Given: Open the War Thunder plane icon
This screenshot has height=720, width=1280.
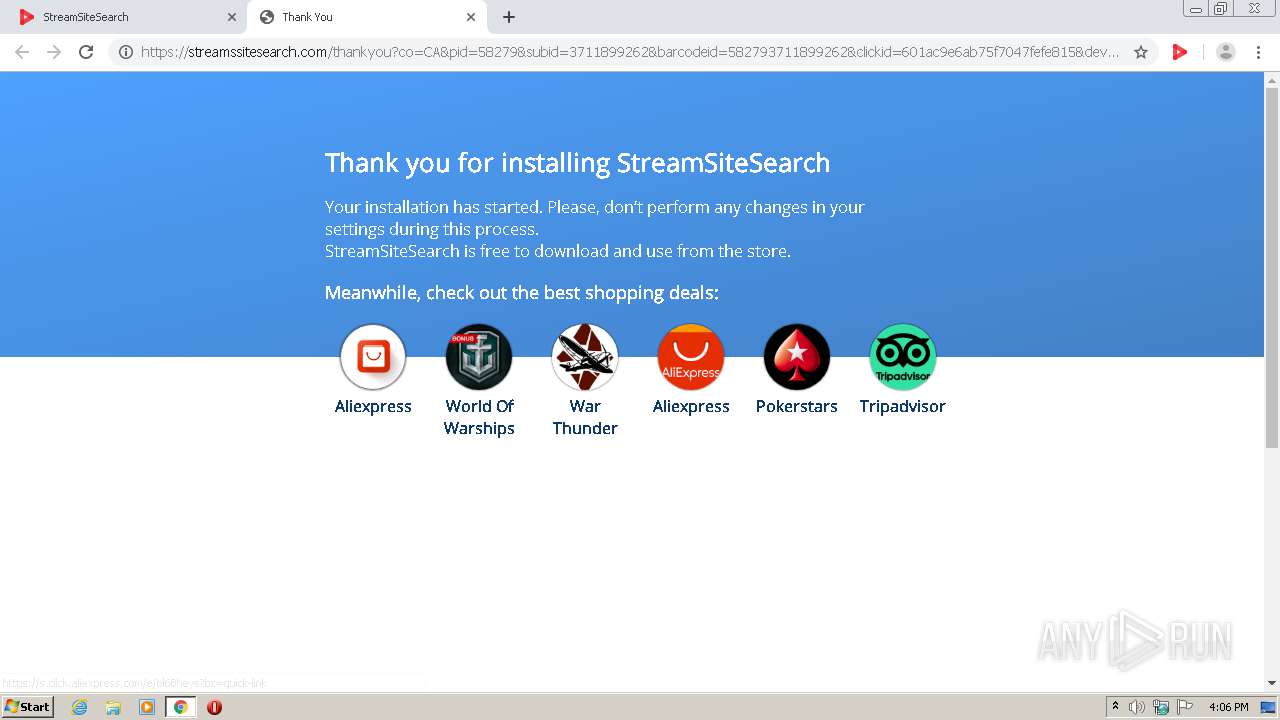Looking at the screenshot, I should pos(585,357).
